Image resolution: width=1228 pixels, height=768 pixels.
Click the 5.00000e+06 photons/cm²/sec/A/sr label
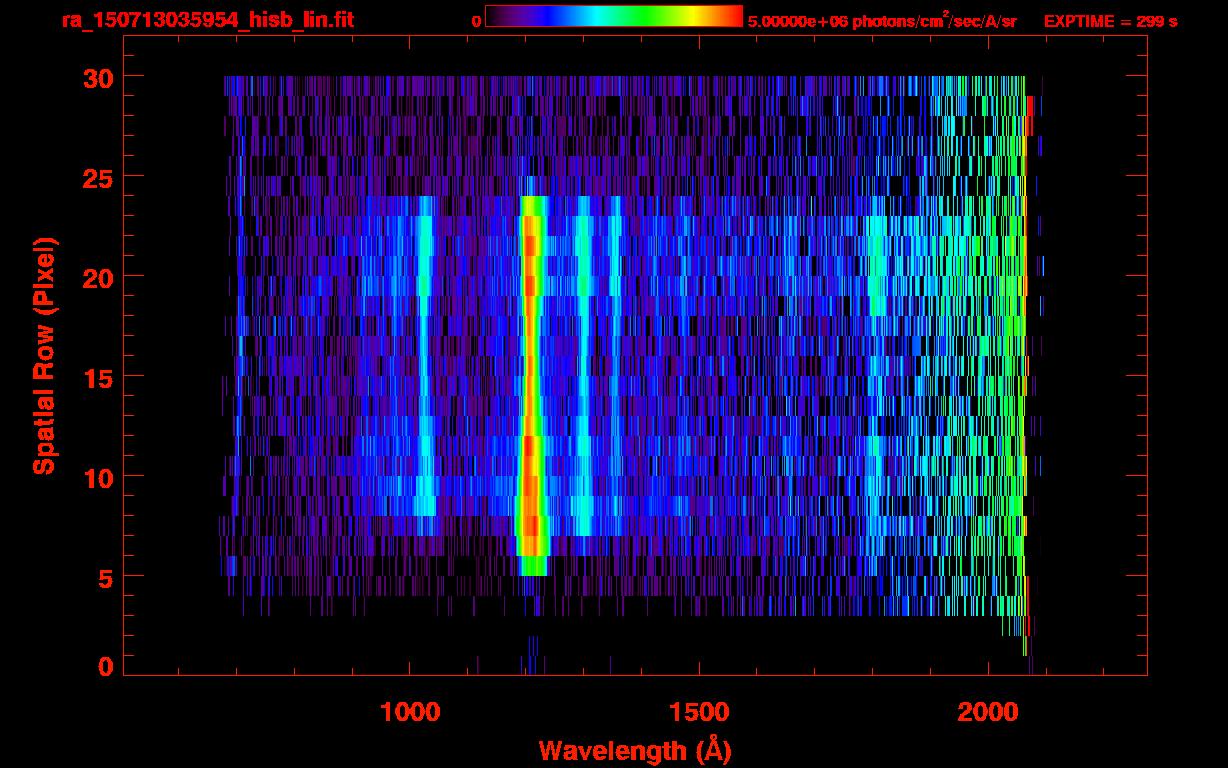point(882,20)
